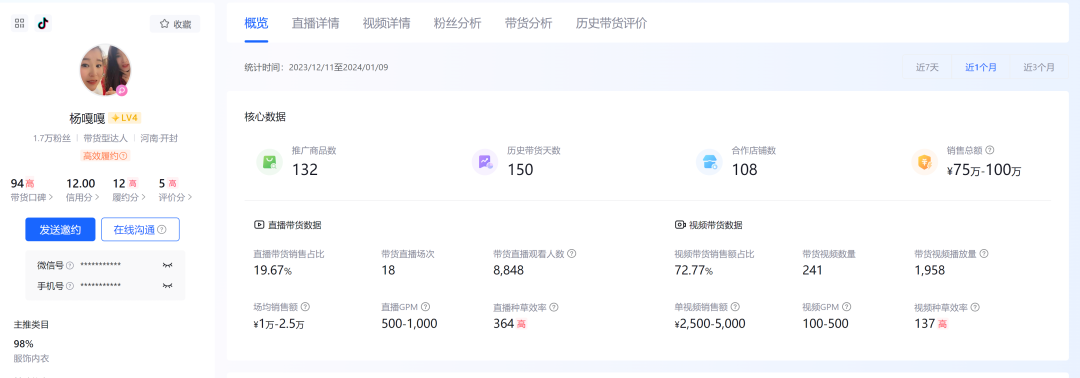Screen dimensions: 1080x378
Task: Open 带货口碑 details chevron
Action: (51, 198)
